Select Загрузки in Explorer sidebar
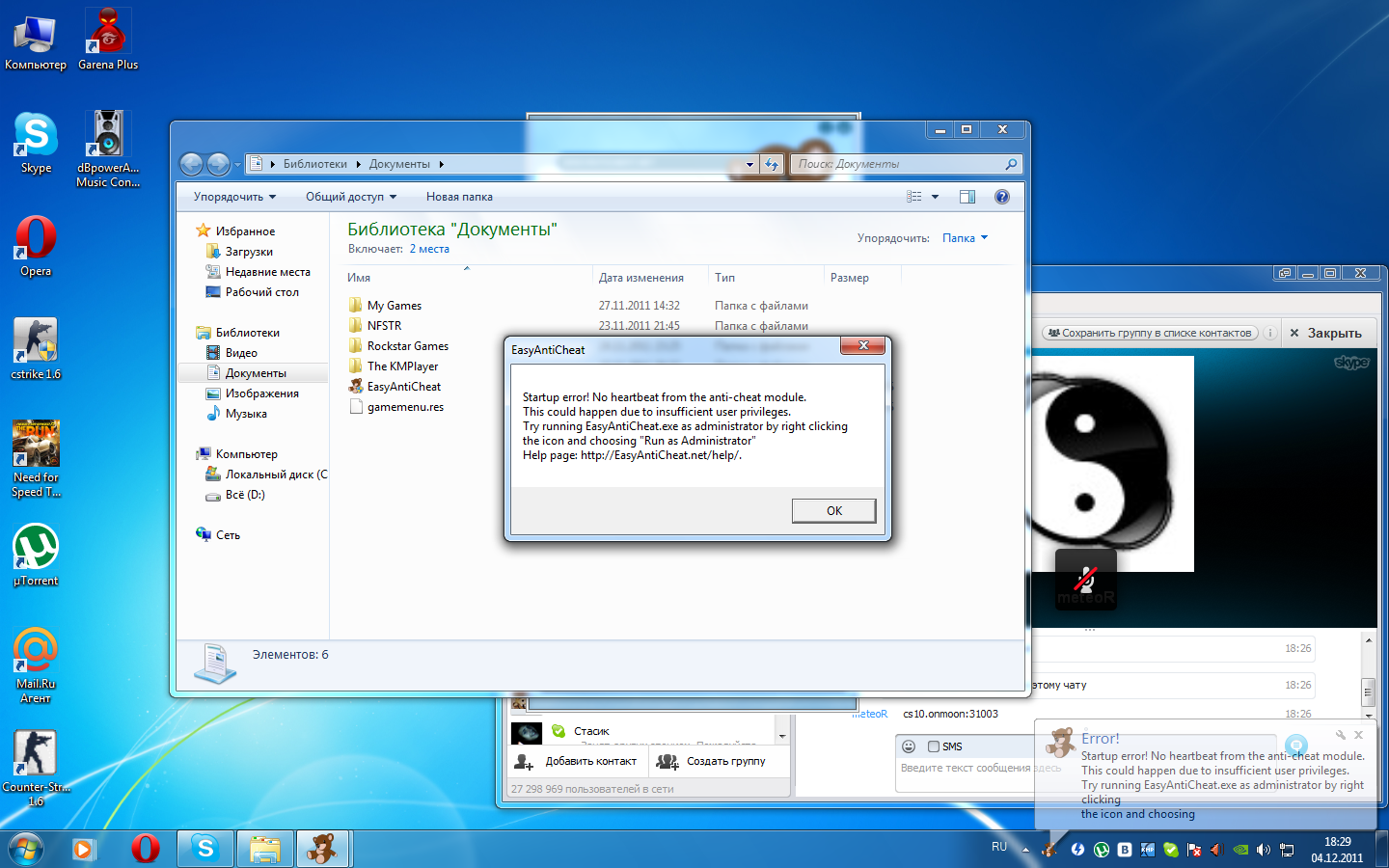The image size is (1389, 868). (249, 252)
